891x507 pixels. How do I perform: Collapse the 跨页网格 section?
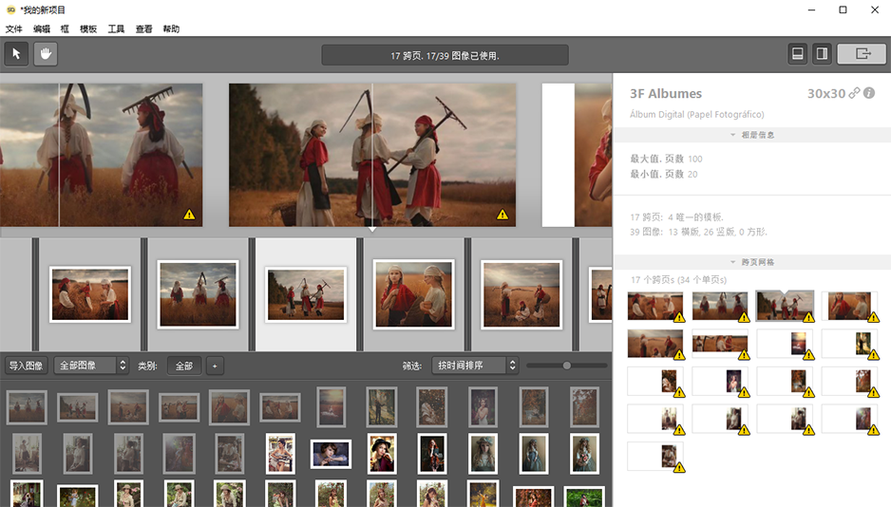coord(752,262)
